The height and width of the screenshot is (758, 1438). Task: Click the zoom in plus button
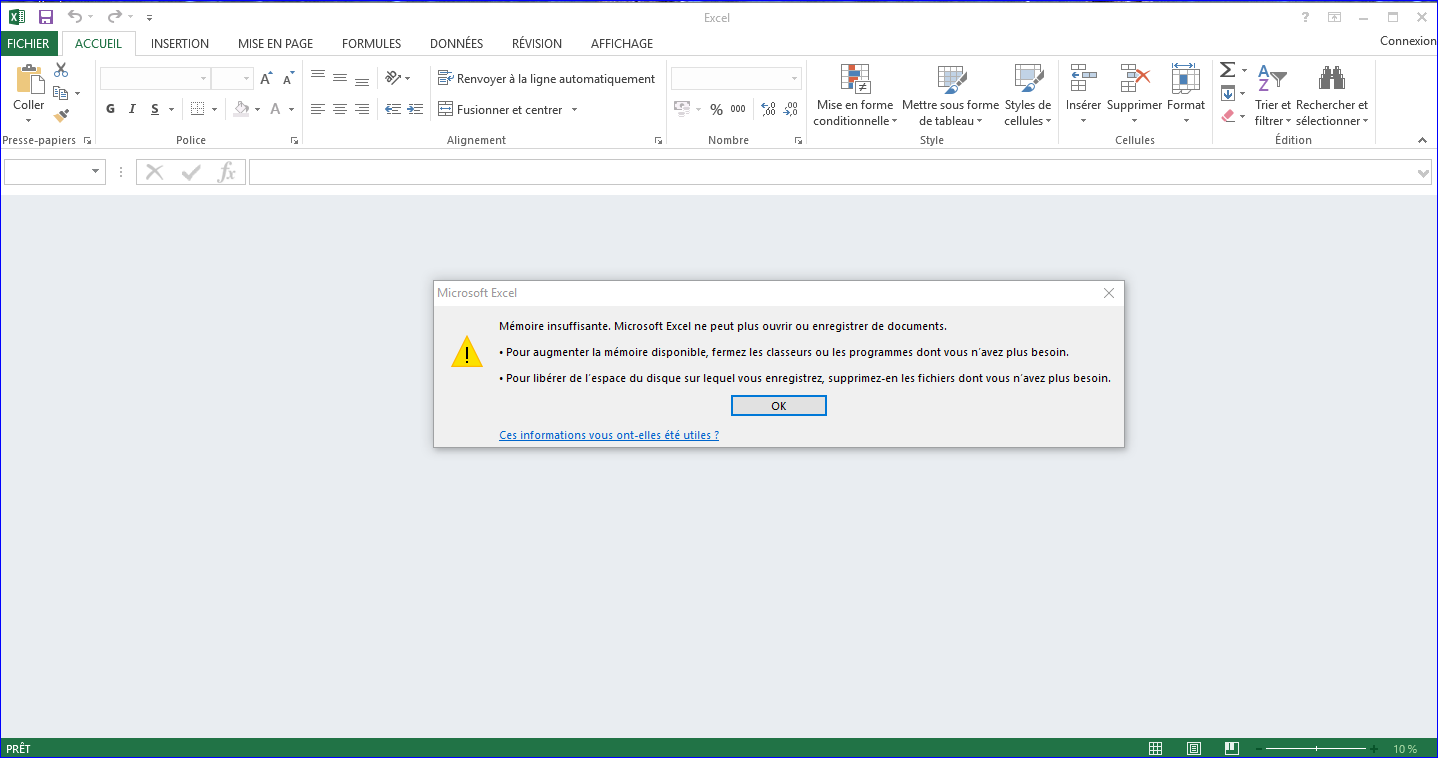coord(1374,749)
